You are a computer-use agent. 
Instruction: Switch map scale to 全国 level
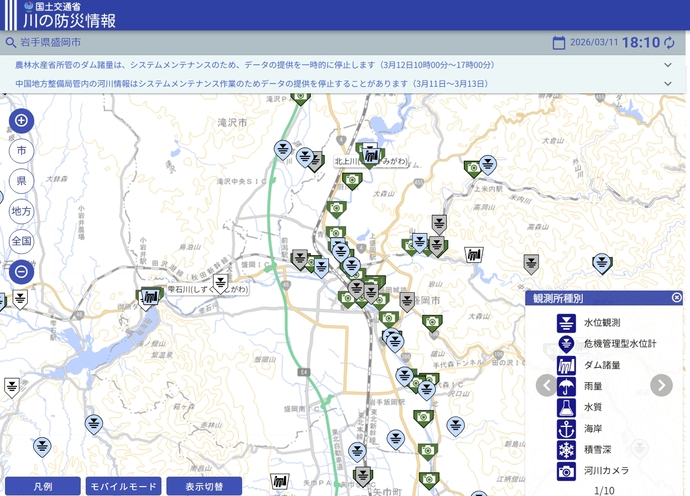tap(22, 241)
